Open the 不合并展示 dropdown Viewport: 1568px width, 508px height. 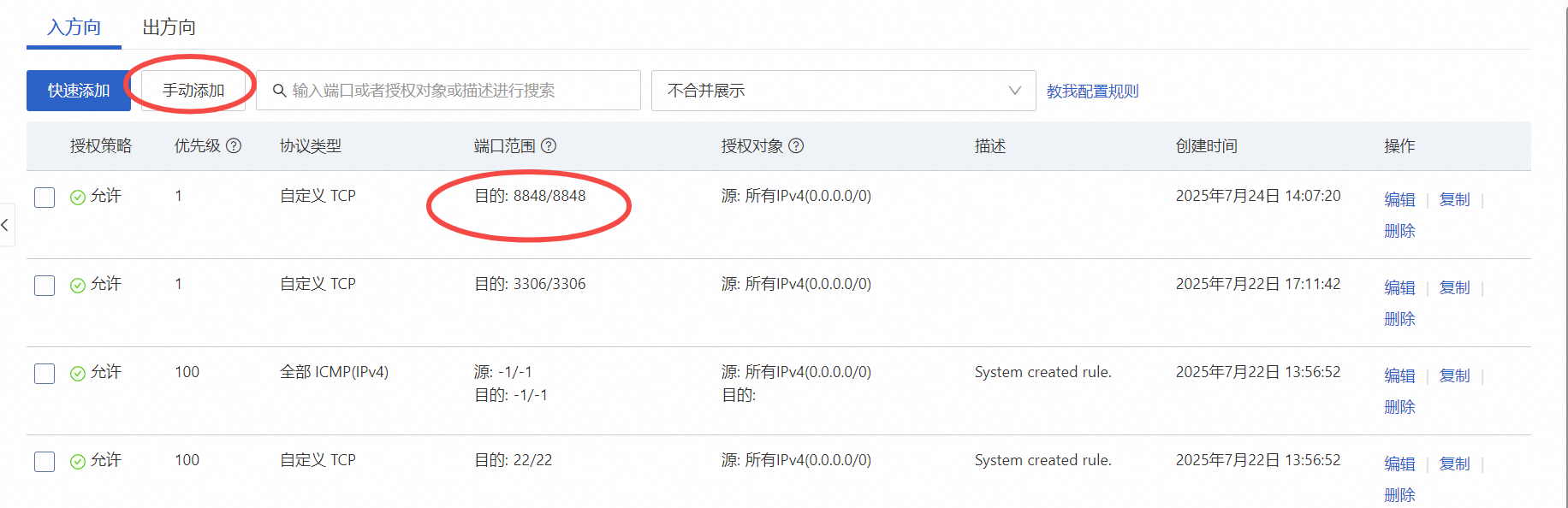pos(843,91)
